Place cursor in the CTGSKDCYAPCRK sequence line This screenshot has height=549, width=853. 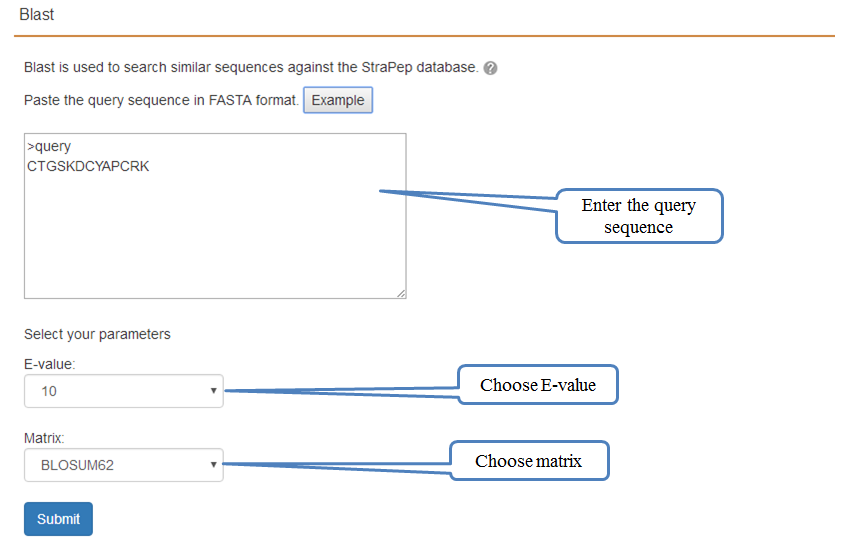pos(88,166)
